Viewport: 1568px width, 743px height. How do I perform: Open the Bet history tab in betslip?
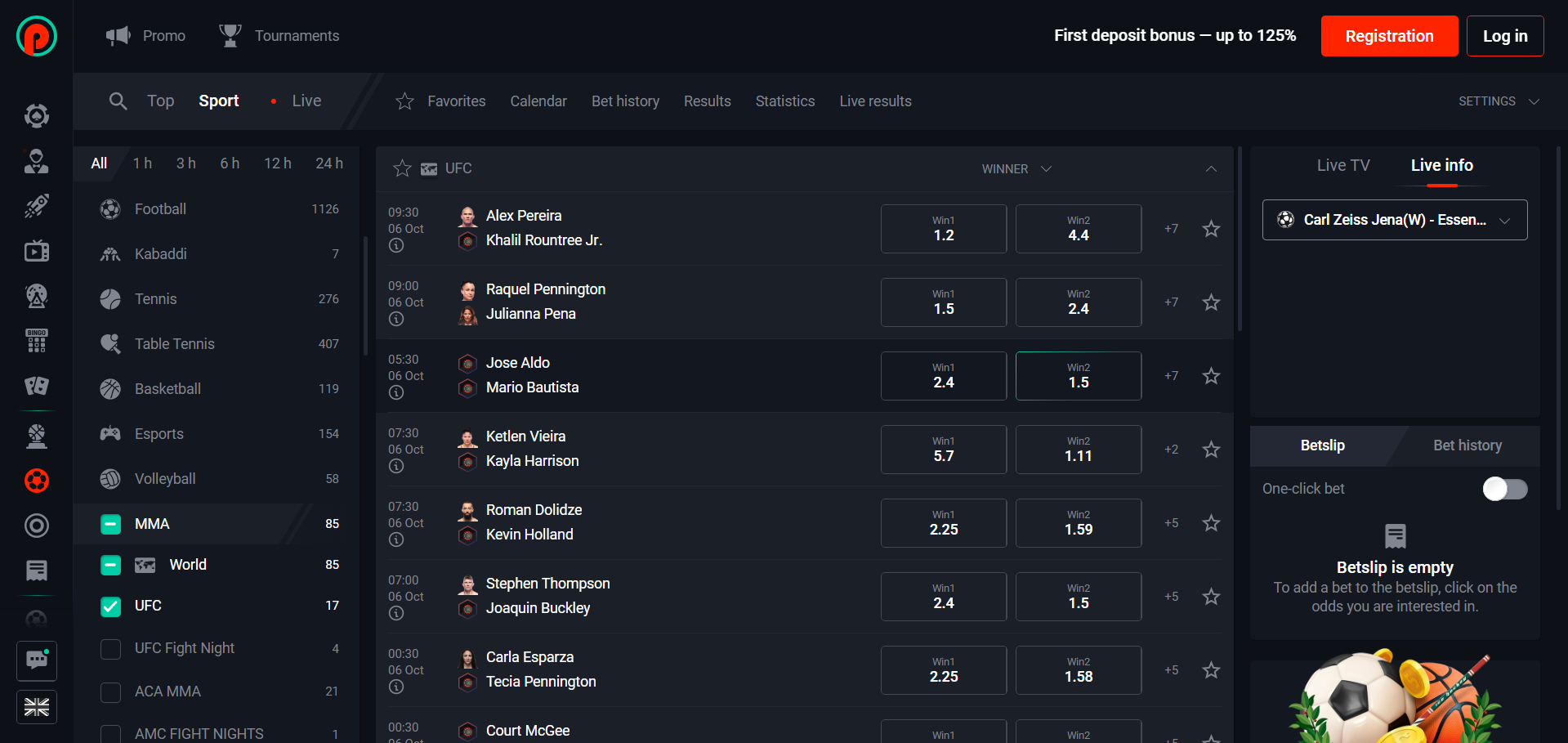(1467, 445)
